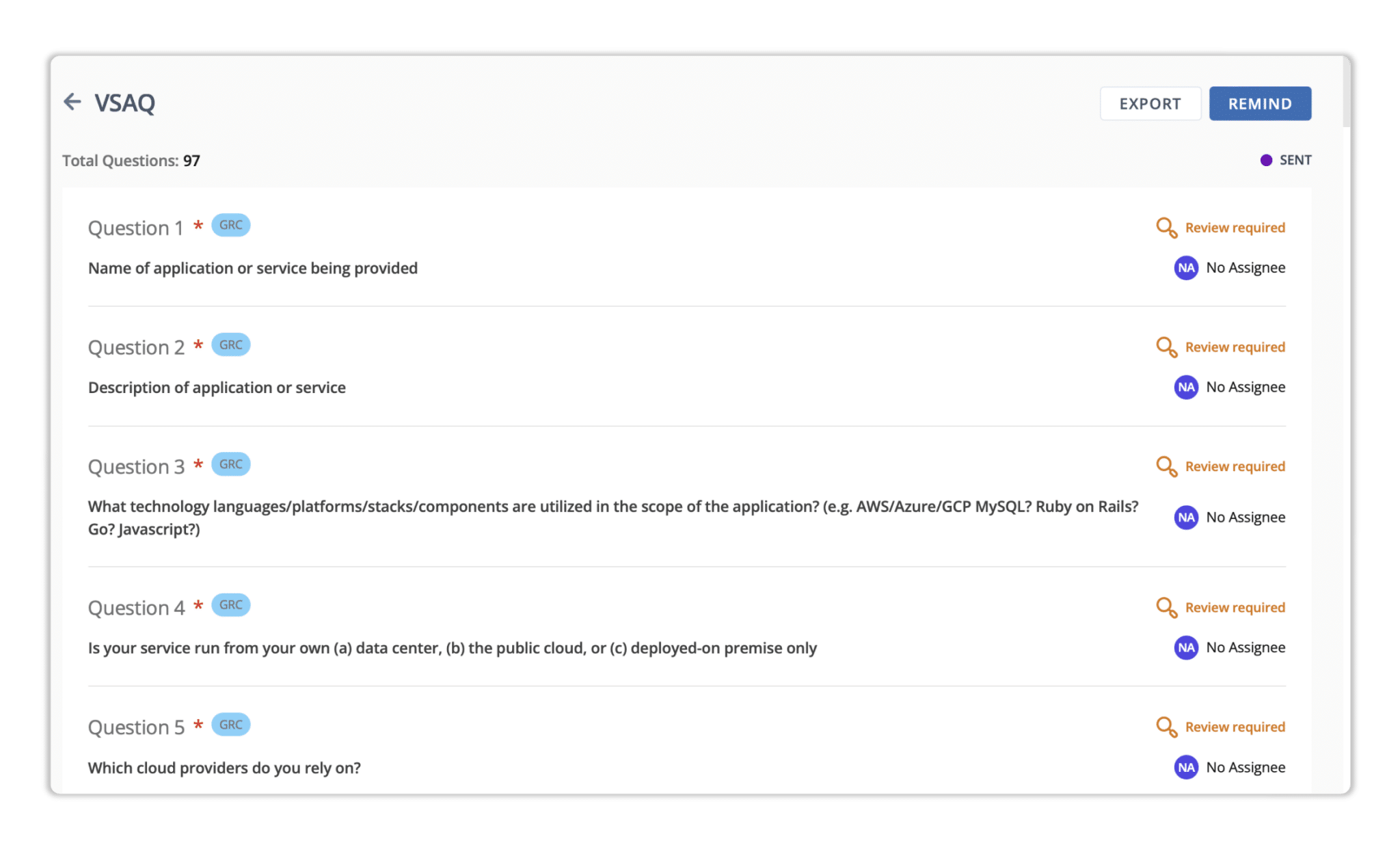Image resolution: width=1400 pixels, height=845 pixels.
Task: Click the back arrow next to VSAQ
Action: [72, 102]
